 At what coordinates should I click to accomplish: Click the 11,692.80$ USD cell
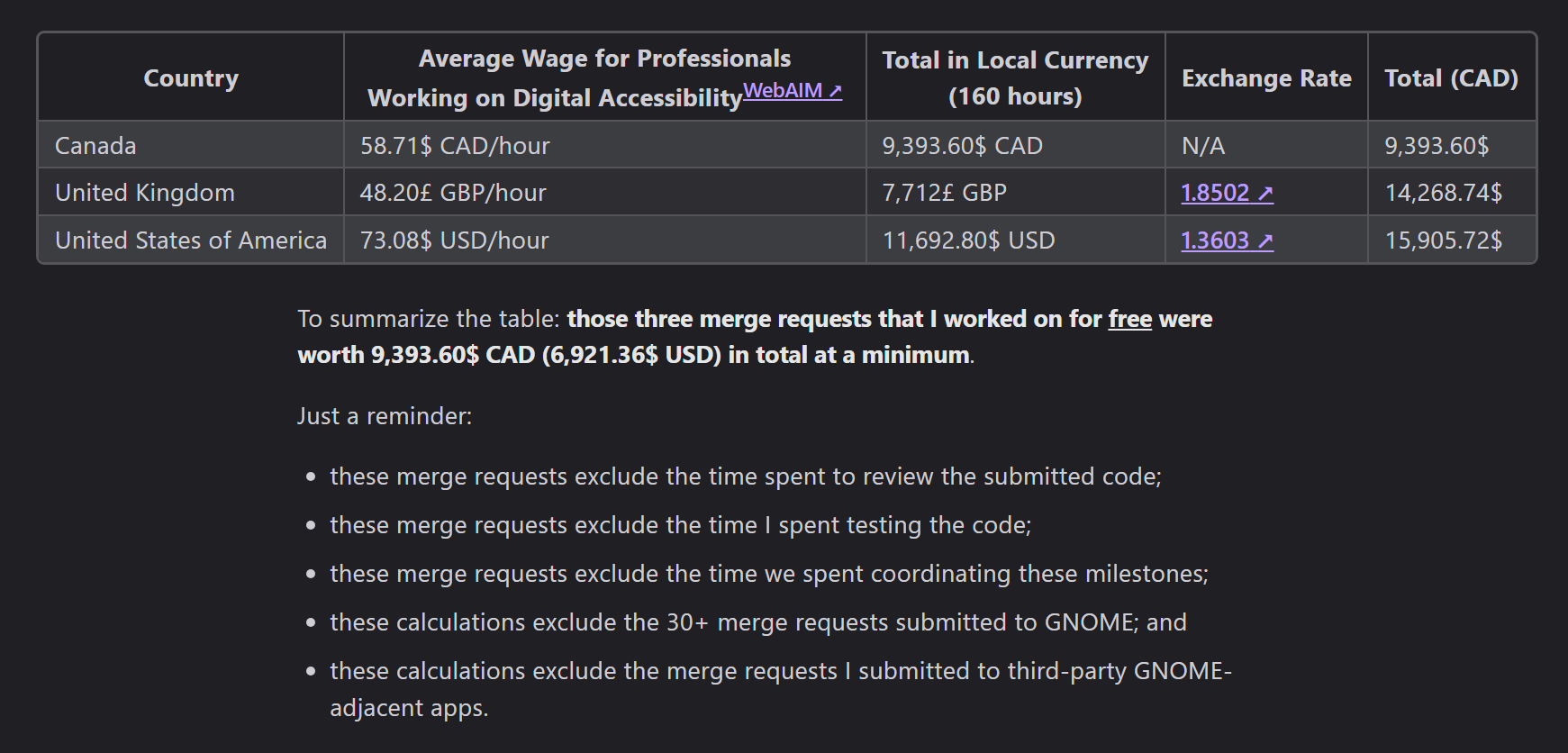[x=1015, y=240]
